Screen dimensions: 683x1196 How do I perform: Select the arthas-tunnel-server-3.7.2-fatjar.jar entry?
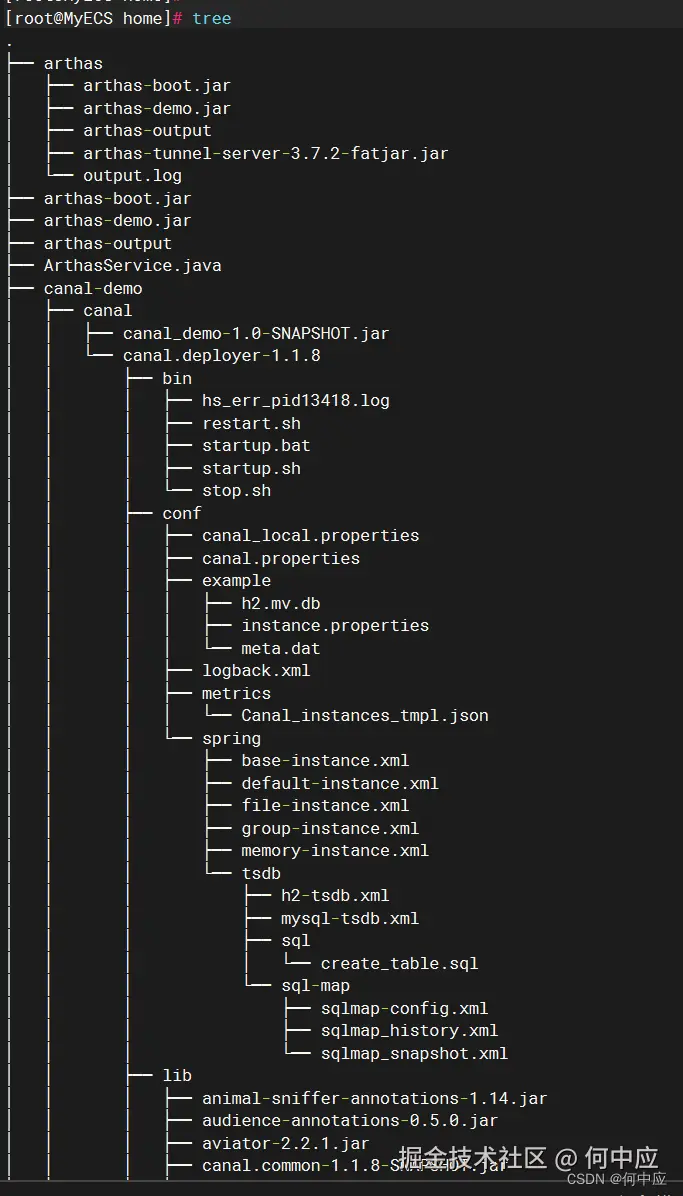tap(265, 153)
